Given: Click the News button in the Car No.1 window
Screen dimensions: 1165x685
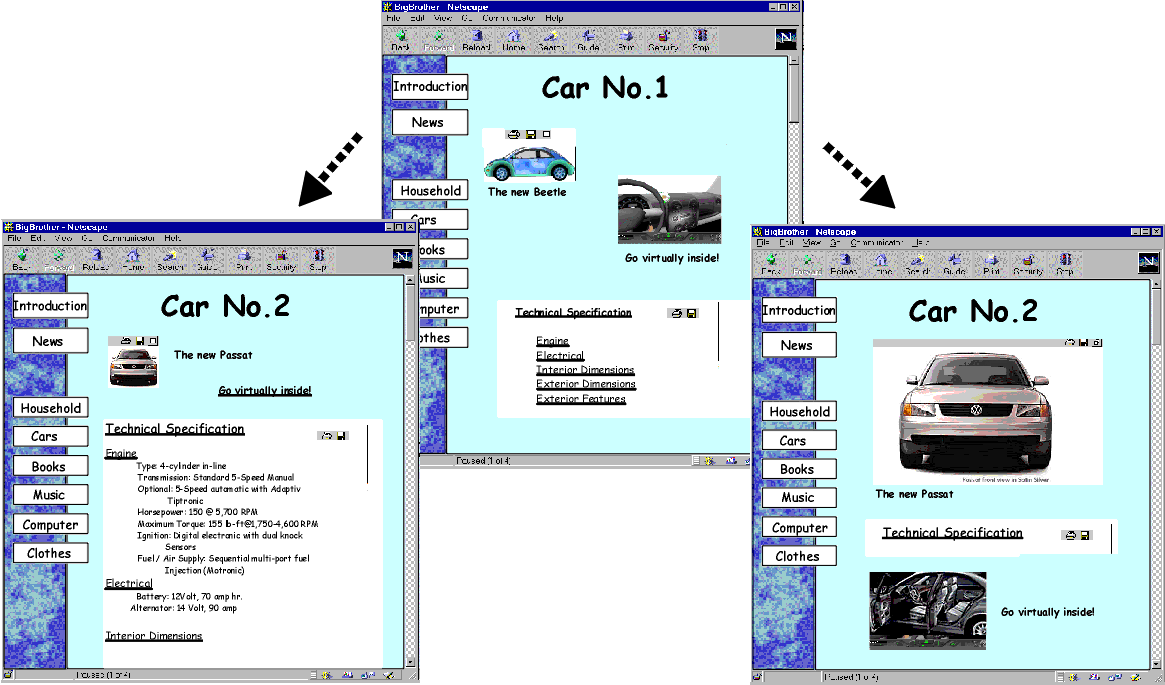Looking at the screenshot, I should point(429,123).
